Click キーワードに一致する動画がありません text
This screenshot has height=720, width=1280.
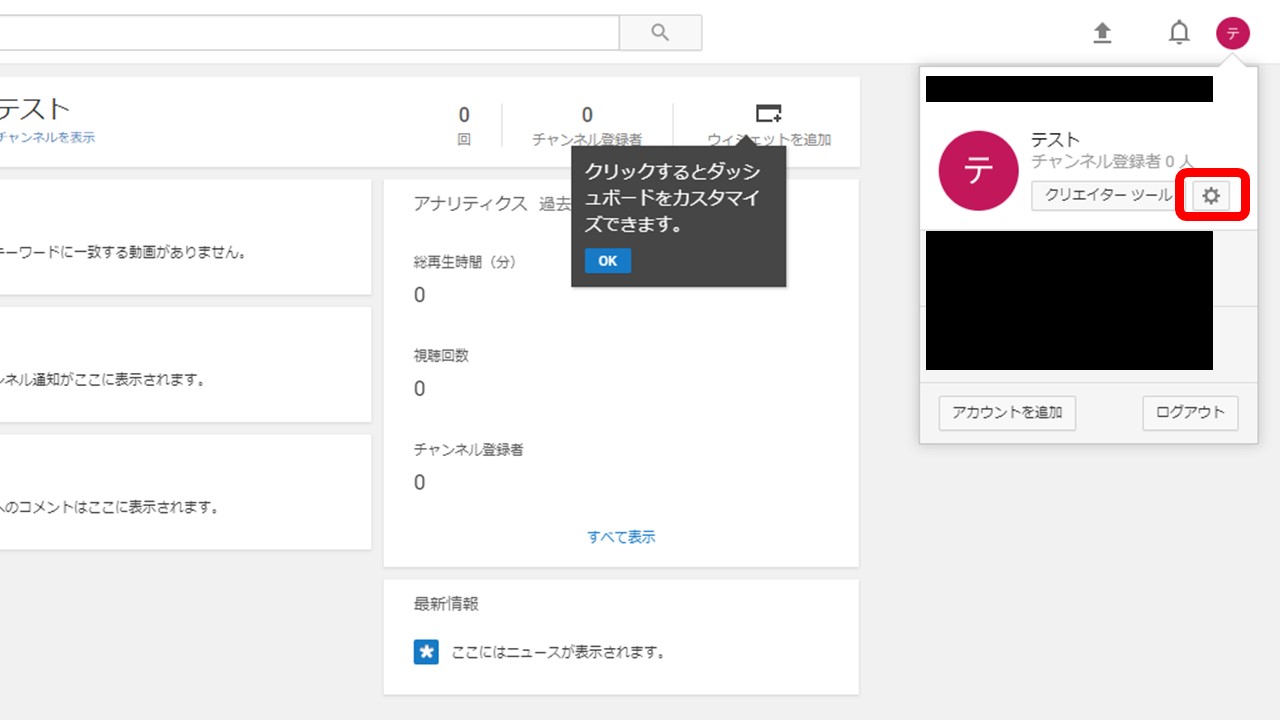(x=123, y=253)
